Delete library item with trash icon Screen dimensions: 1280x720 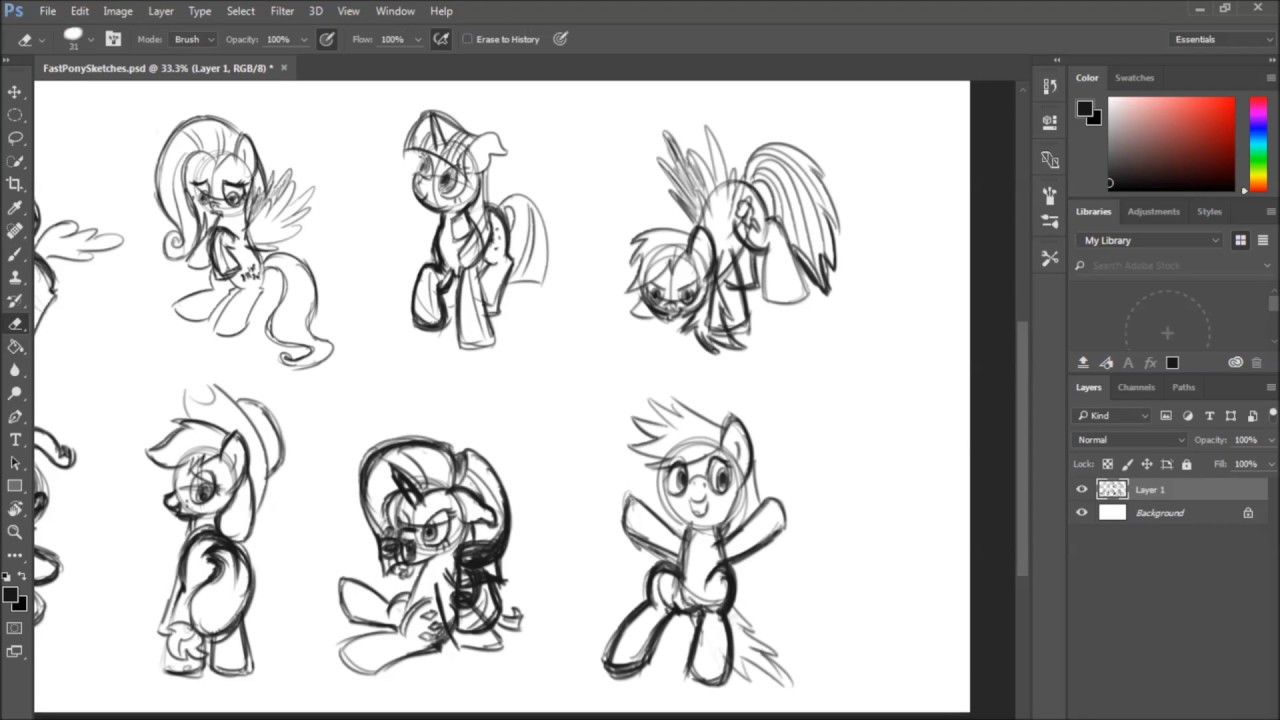(x=1257, y=363)
